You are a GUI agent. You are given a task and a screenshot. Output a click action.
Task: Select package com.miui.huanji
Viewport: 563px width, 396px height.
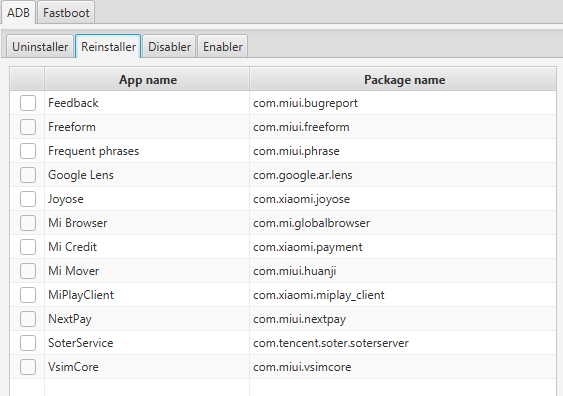coord(294,271)
